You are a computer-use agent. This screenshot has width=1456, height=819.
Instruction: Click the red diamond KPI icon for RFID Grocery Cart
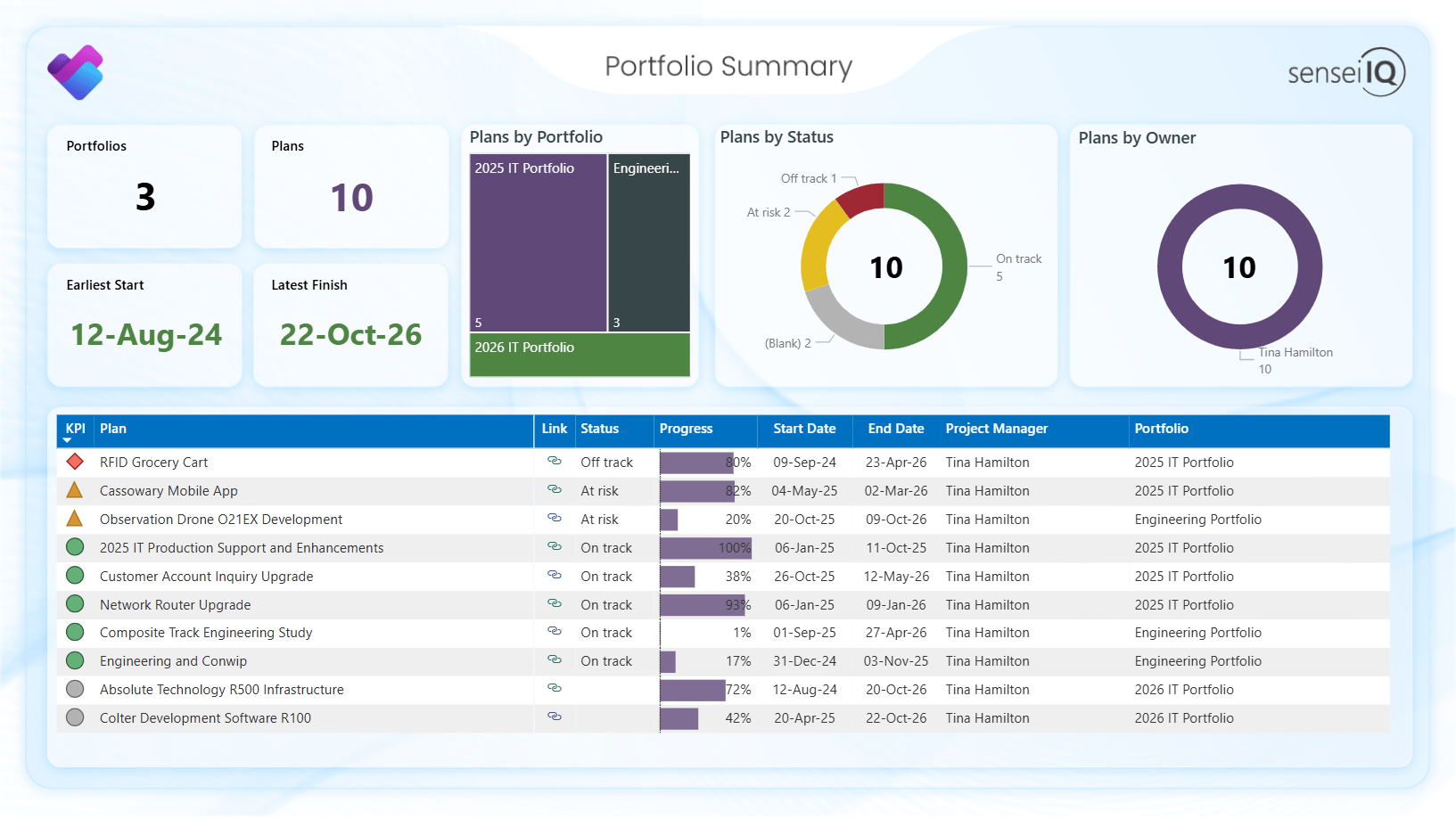click(x=75, y=462)
